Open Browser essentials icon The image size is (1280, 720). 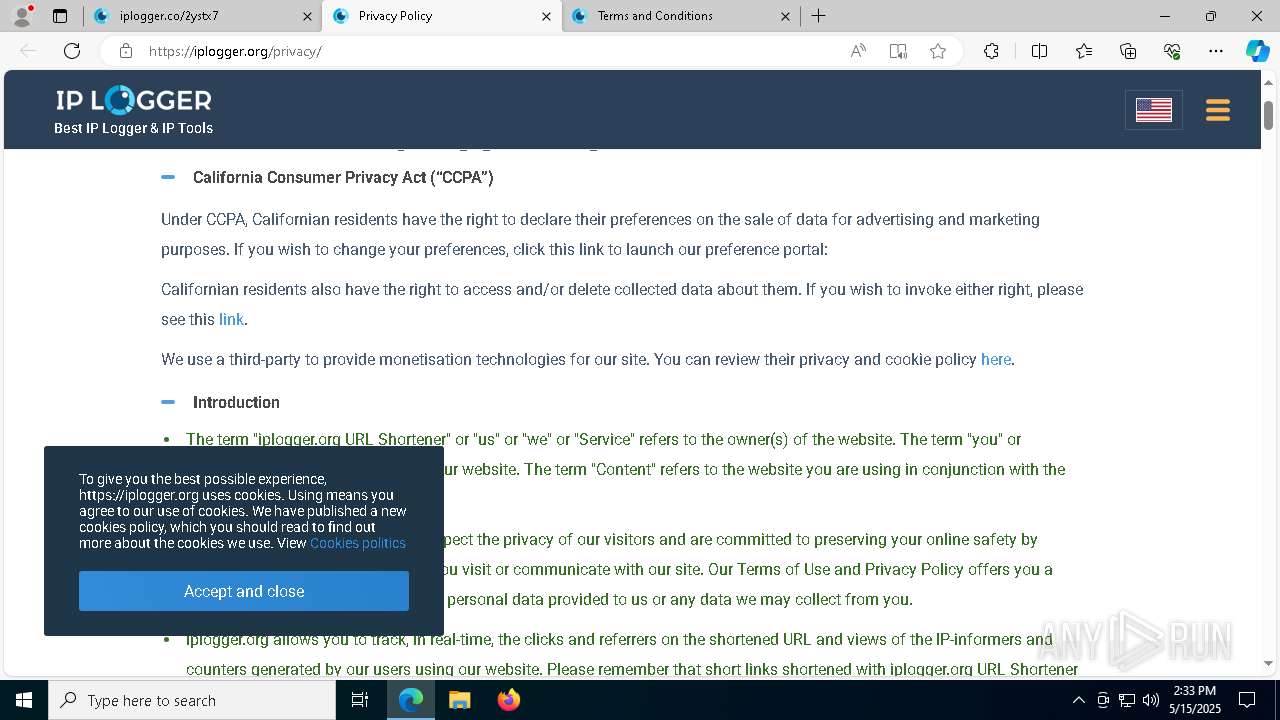pyautogui.click(x=1172, y=51)
